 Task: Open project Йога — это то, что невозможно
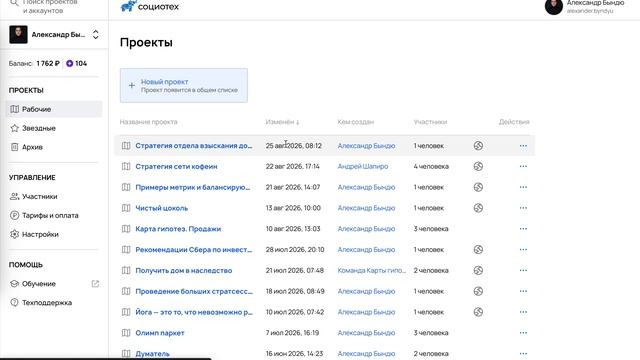[194, 312]
